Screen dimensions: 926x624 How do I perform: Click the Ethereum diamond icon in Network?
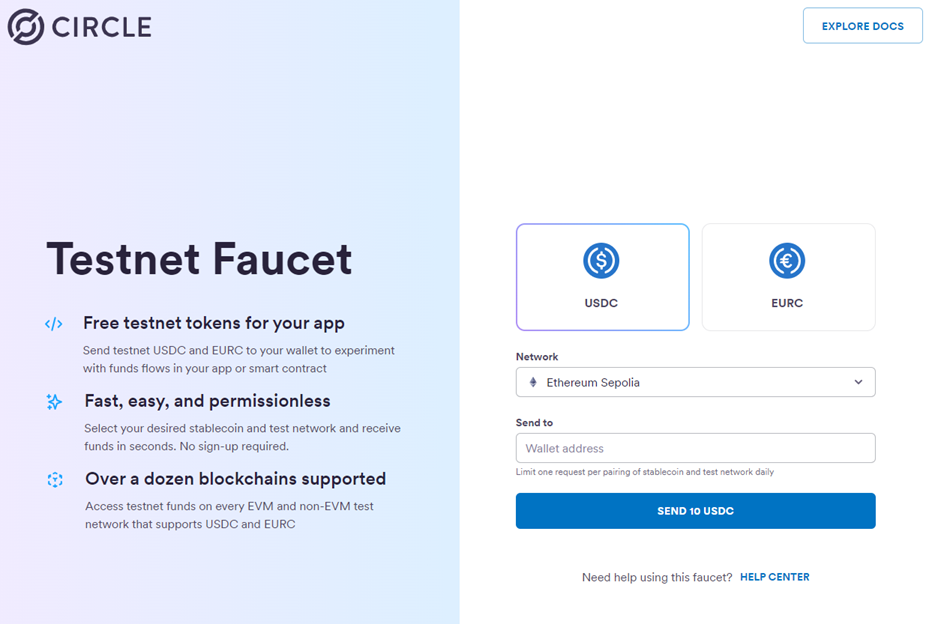[x=533, y=382]
